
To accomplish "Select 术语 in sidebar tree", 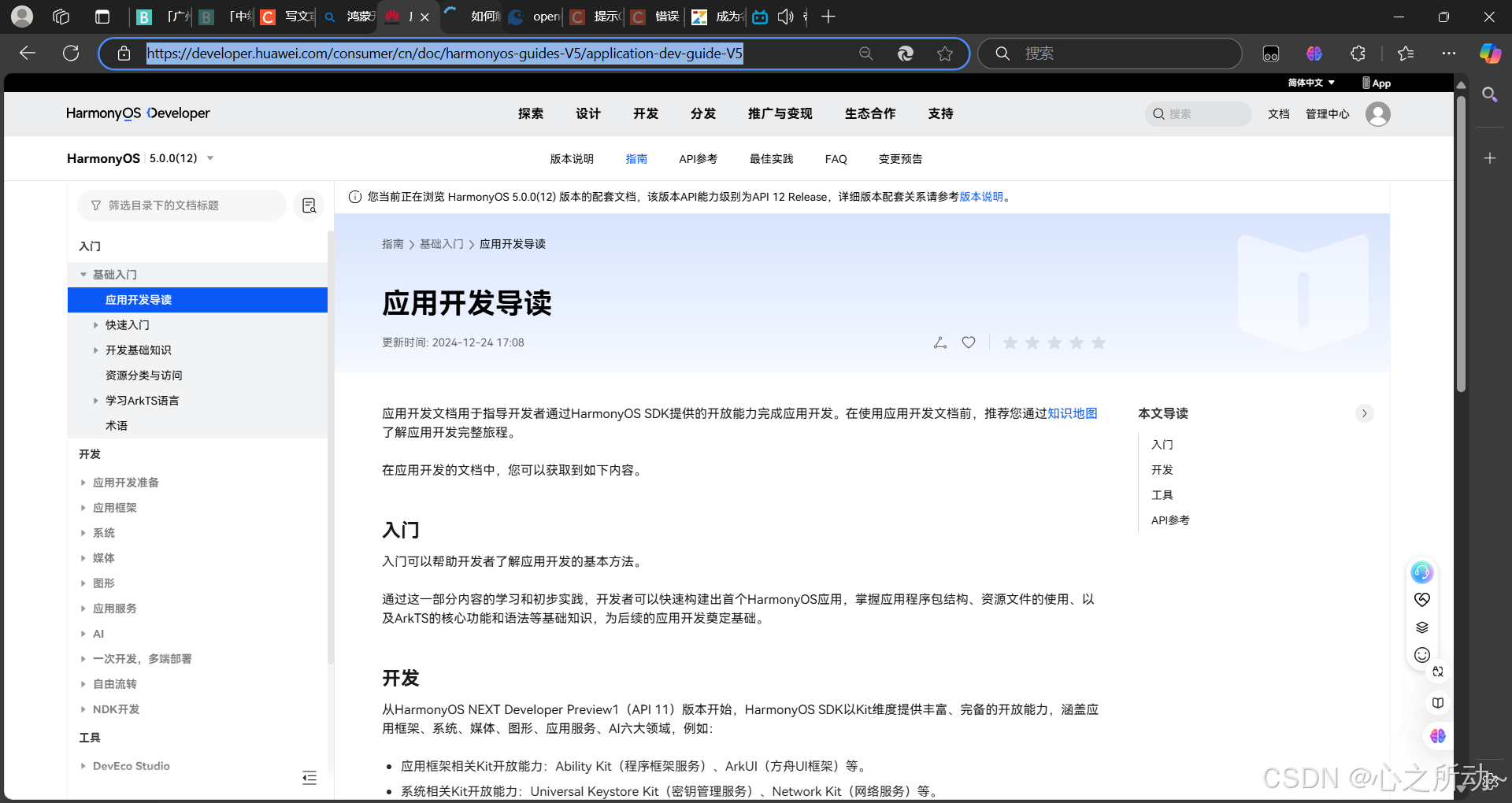I will (x=117, y=426).
